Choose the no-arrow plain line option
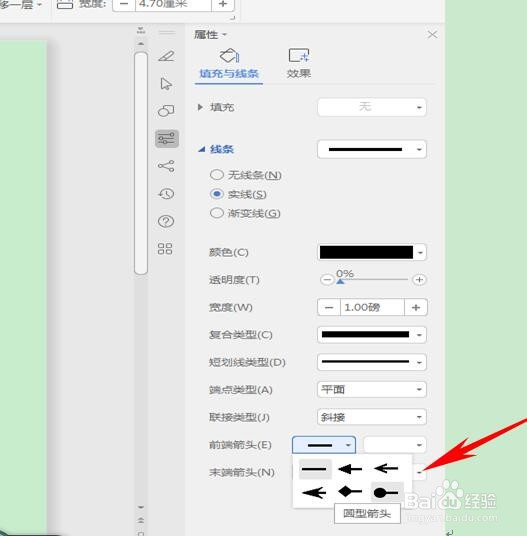The width and height of the screenshot is (527, 536). pyautogui.click(x=314, y=469)
